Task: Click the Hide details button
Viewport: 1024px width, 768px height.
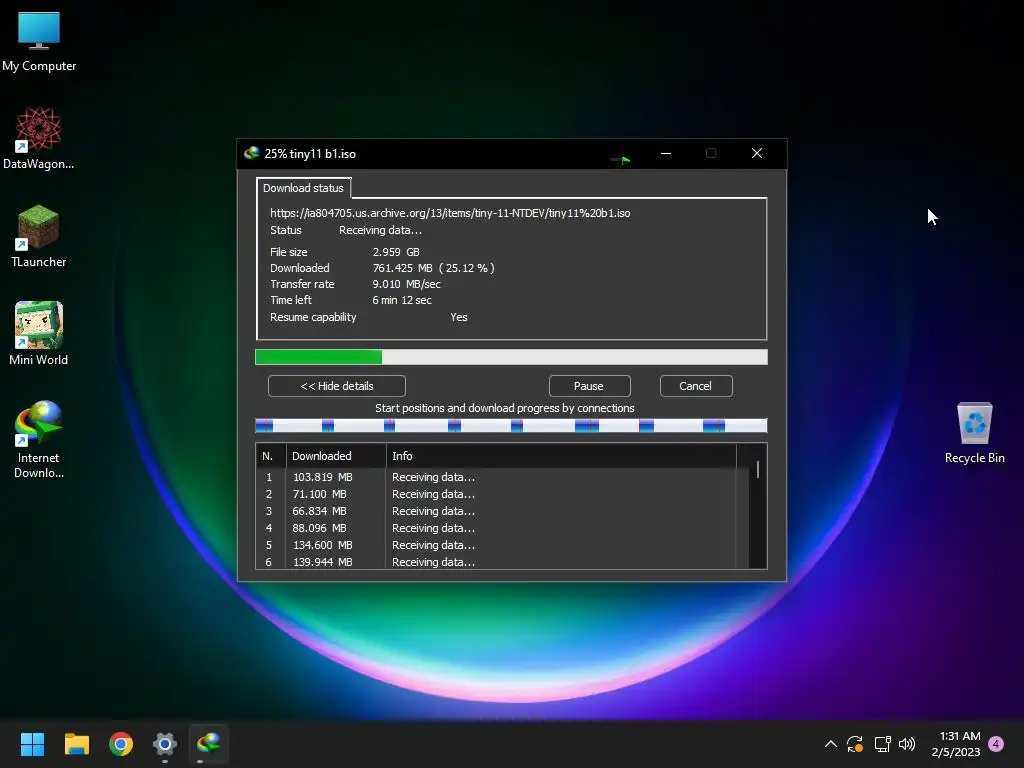Action: coord(336,386)
